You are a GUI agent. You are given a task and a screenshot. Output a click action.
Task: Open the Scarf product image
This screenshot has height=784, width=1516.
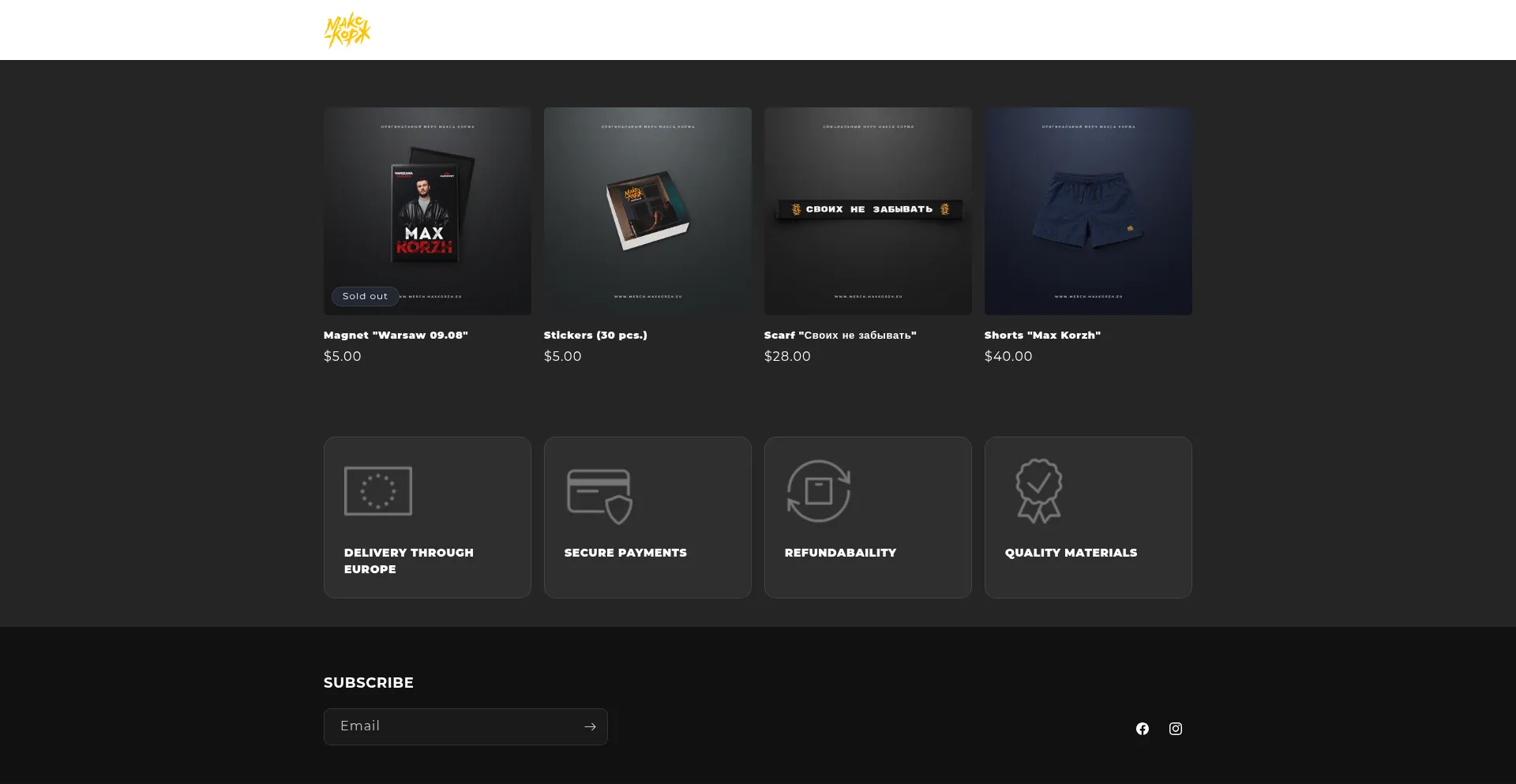(x=868, y=211)
